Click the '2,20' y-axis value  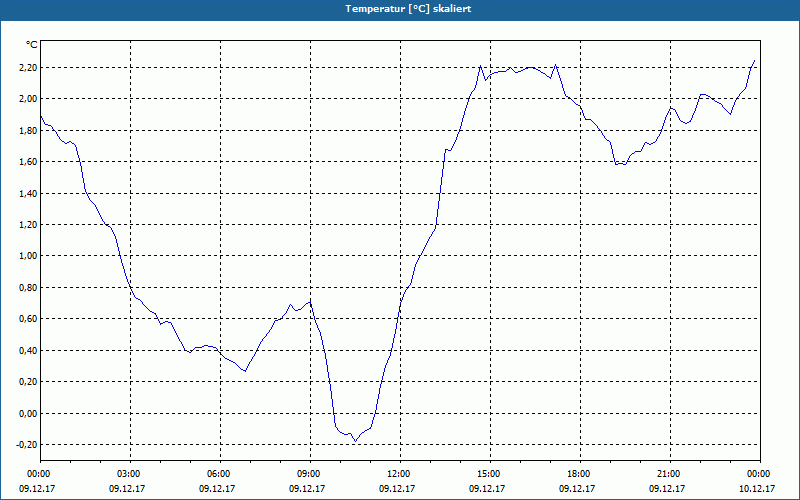28,68
